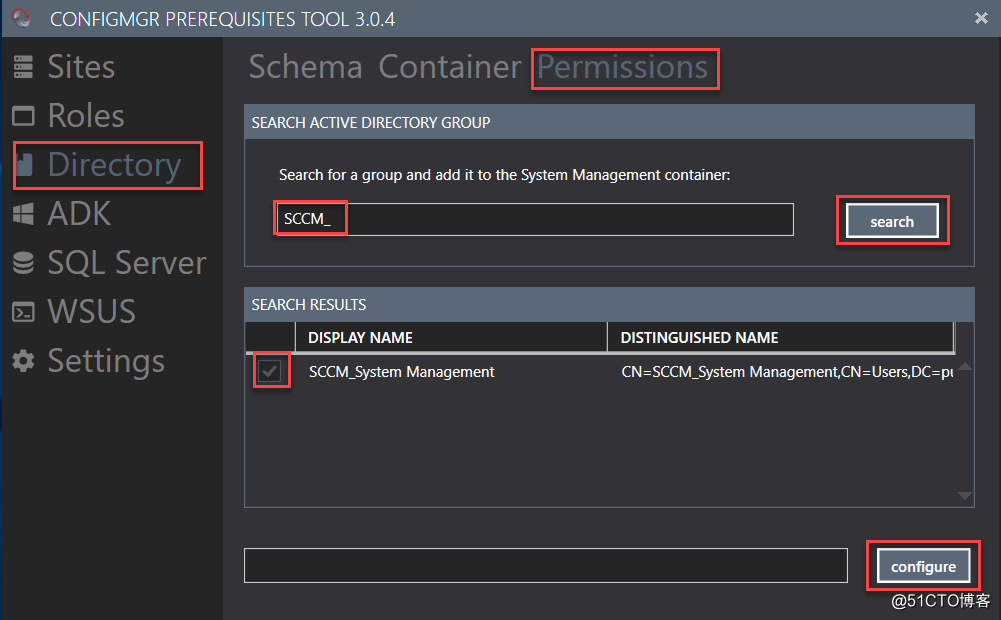Click the ConfigMgr app logo in title bar

21,18
